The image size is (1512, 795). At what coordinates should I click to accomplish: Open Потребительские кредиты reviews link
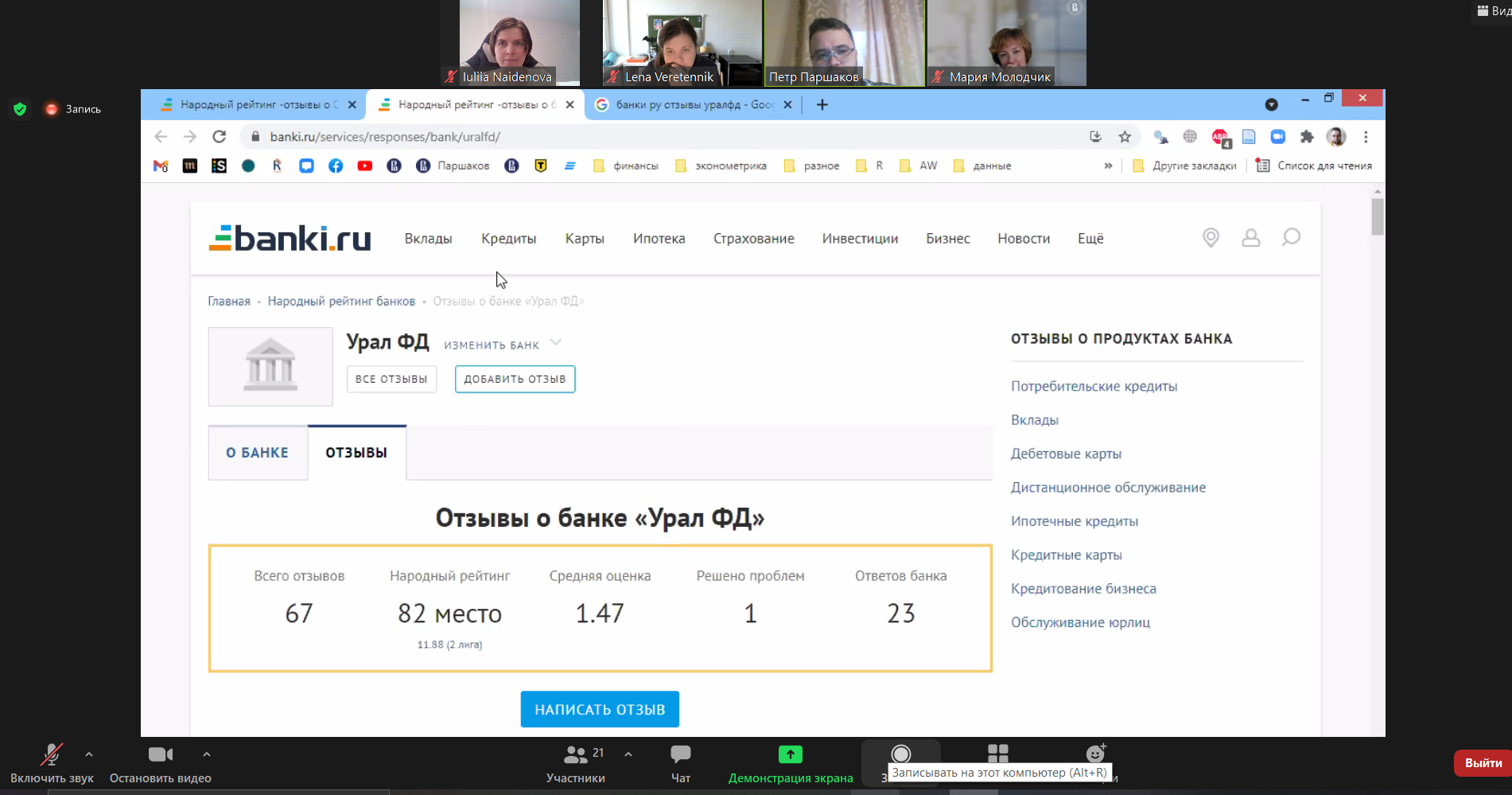click(x=1094, y=386)
